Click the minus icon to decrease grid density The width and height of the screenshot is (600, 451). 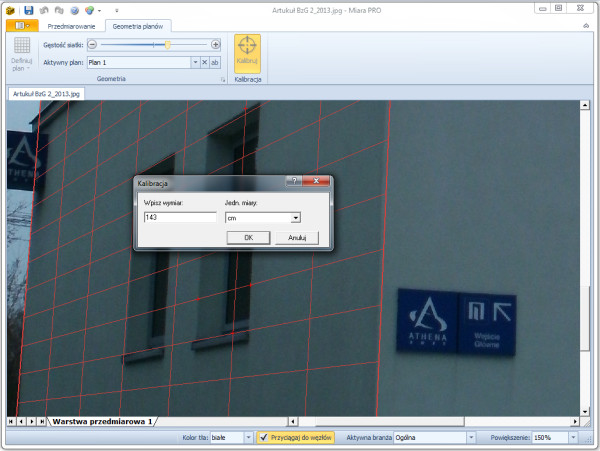(x=92, y=44)
